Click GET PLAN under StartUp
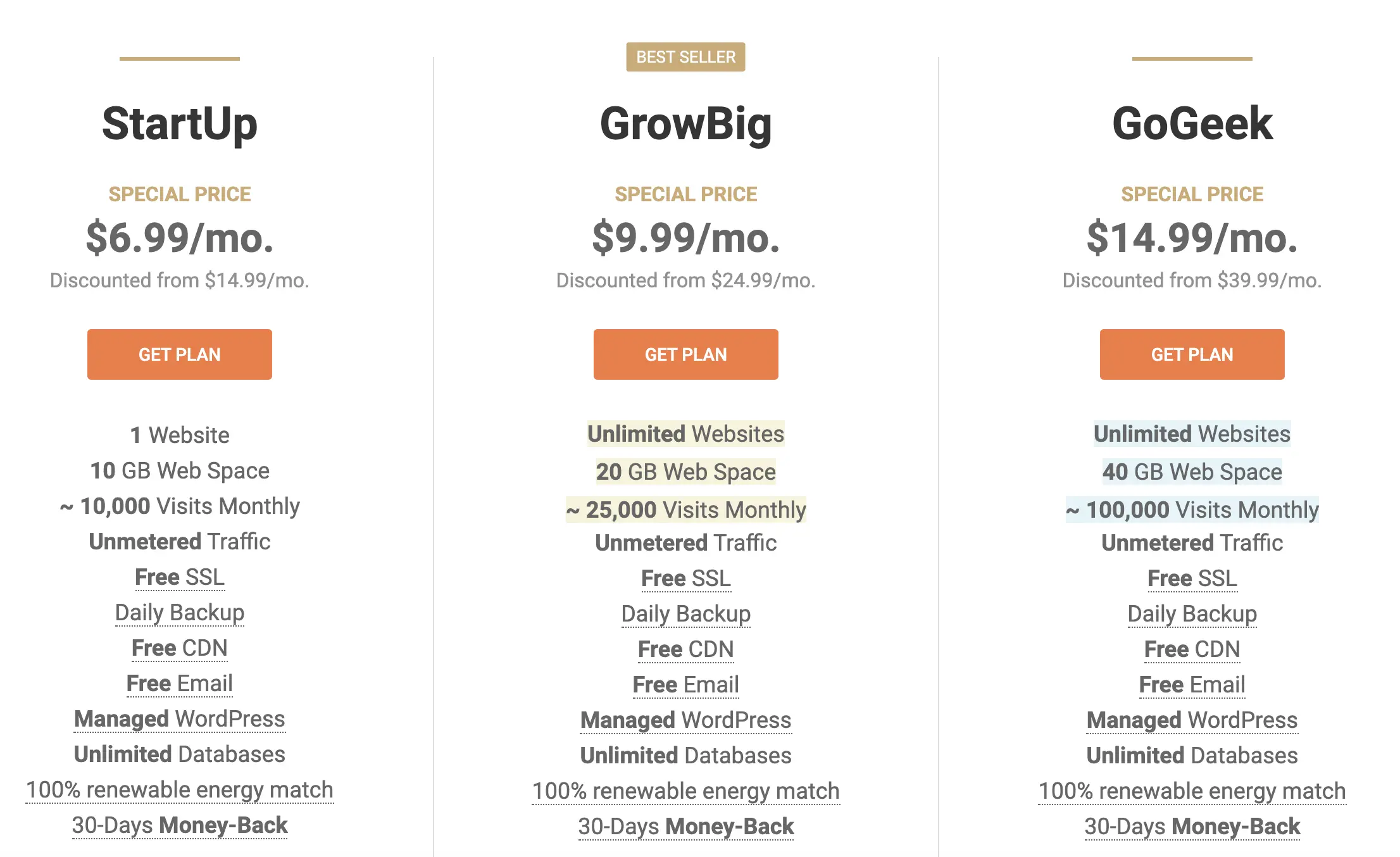The height and width of the screenshot is (857, 1400). coord(180,354)
